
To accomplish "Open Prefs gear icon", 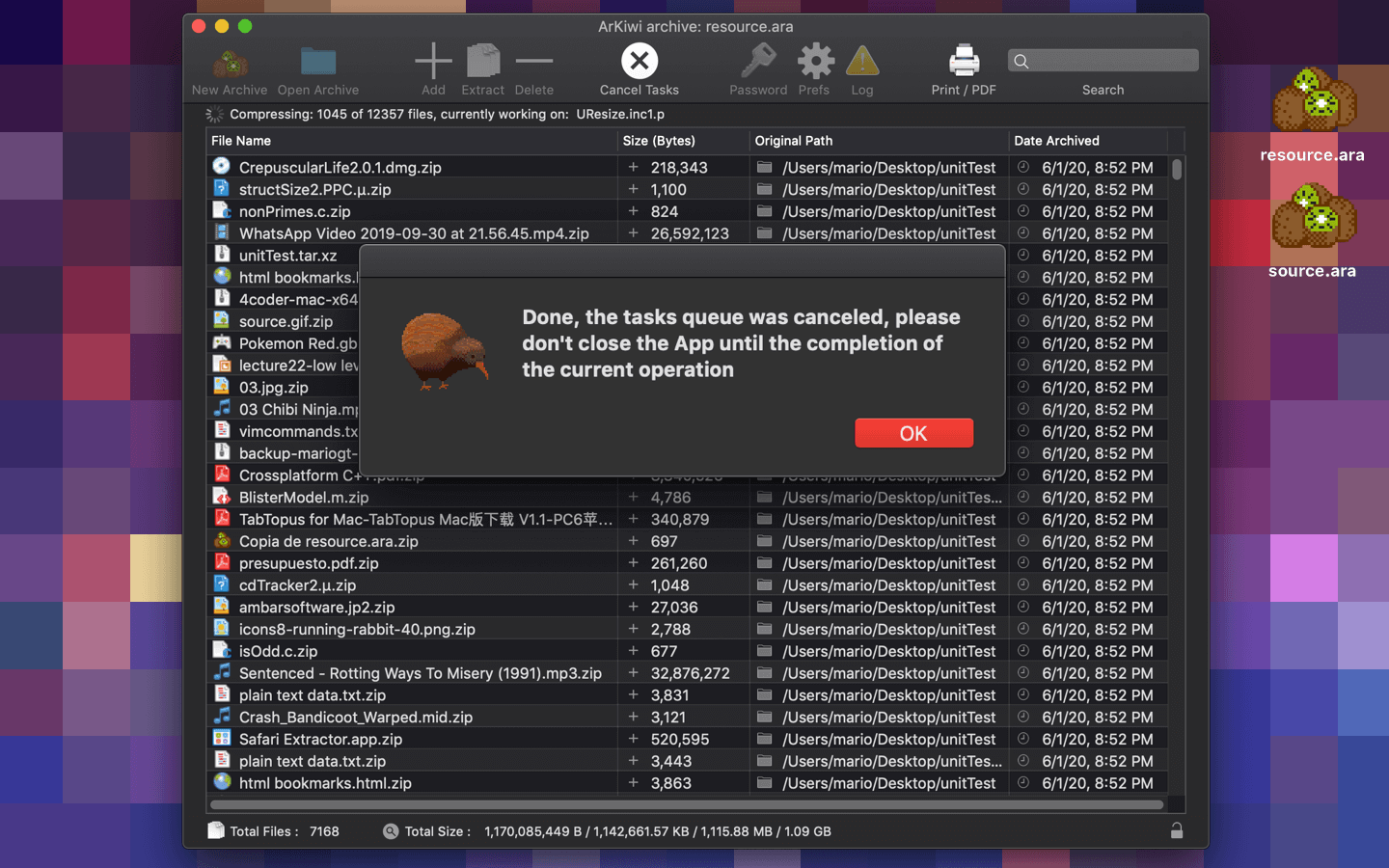I will 814,62.
